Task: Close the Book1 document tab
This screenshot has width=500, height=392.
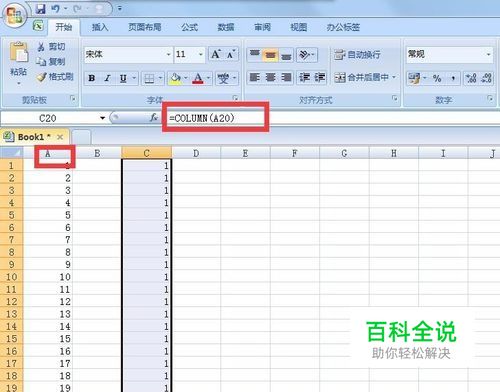Action: click(60, 137)
